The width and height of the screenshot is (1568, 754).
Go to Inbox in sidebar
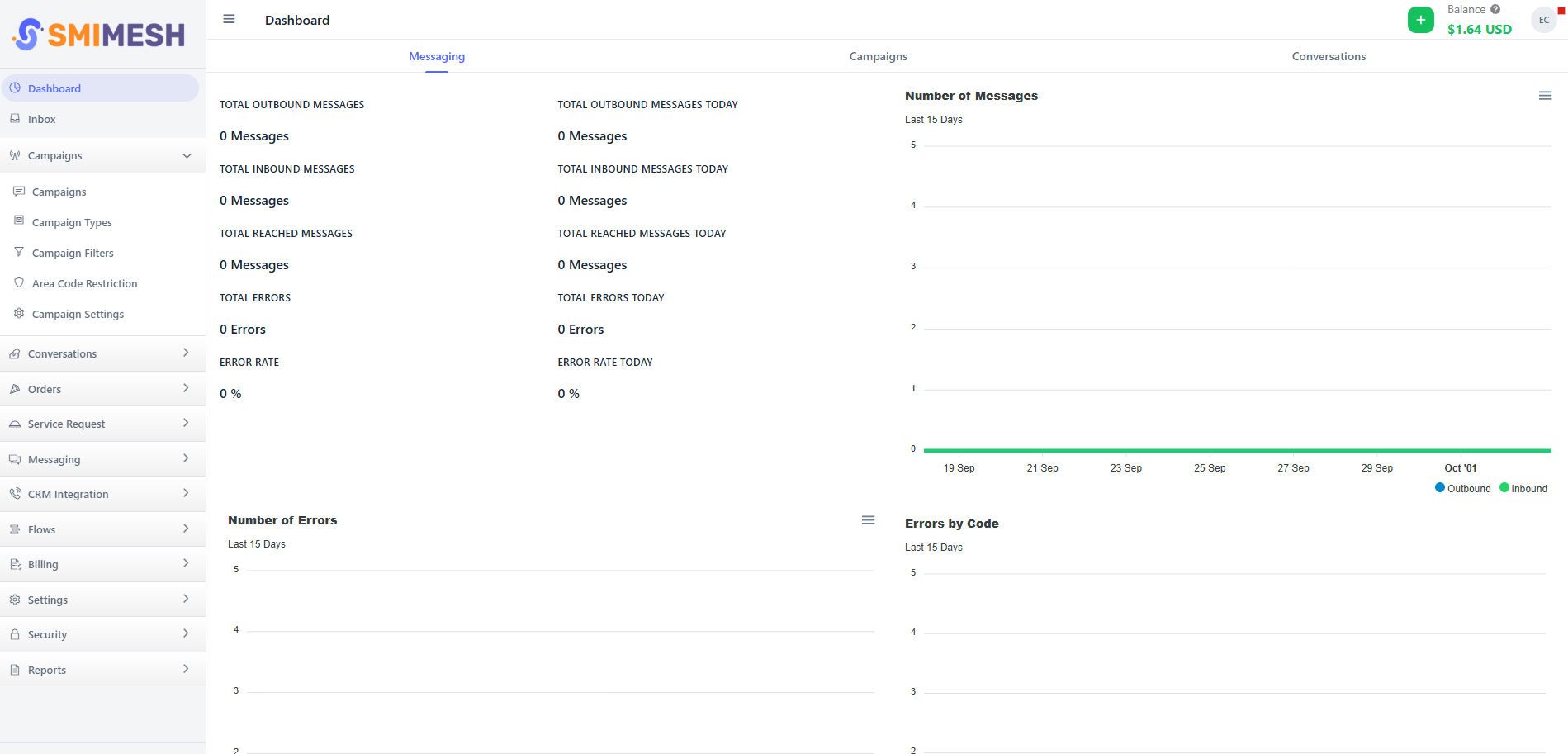pyautogui.click(x=42, y=119)
